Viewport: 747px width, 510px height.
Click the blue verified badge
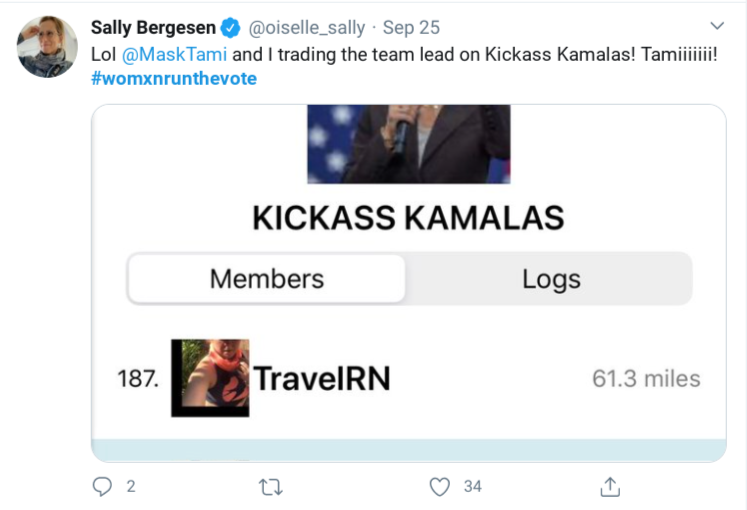click(x=231, y=28)
